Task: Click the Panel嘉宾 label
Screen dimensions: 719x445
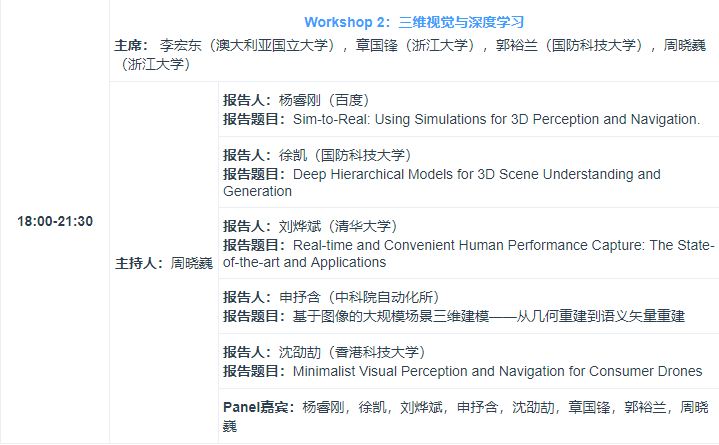Action: pos(258,408)
